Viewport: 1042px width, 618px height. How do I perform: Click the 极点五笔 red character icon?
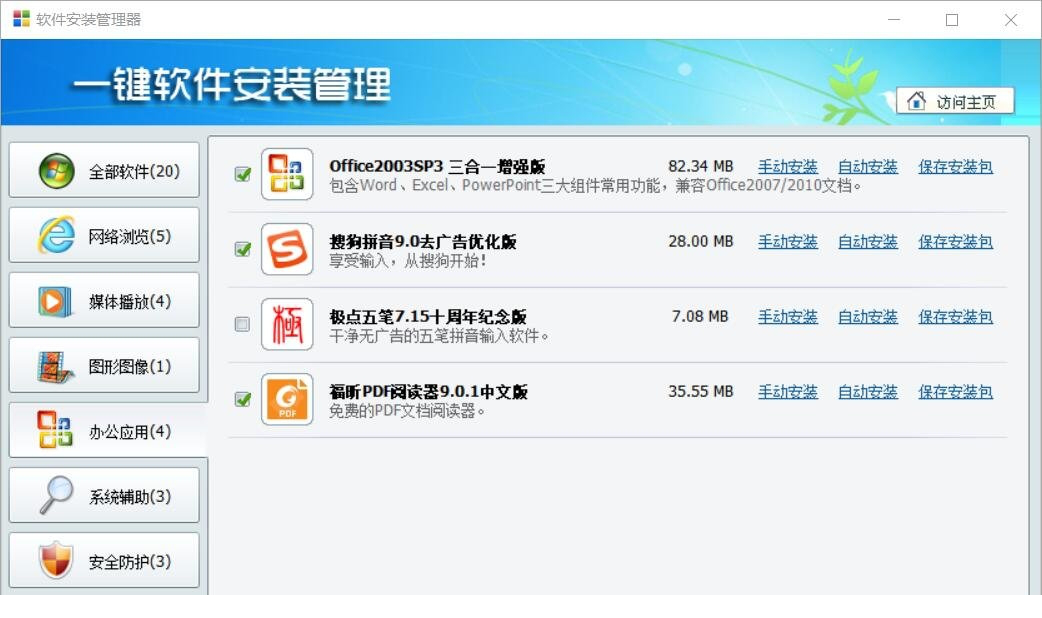coord(287,324)
